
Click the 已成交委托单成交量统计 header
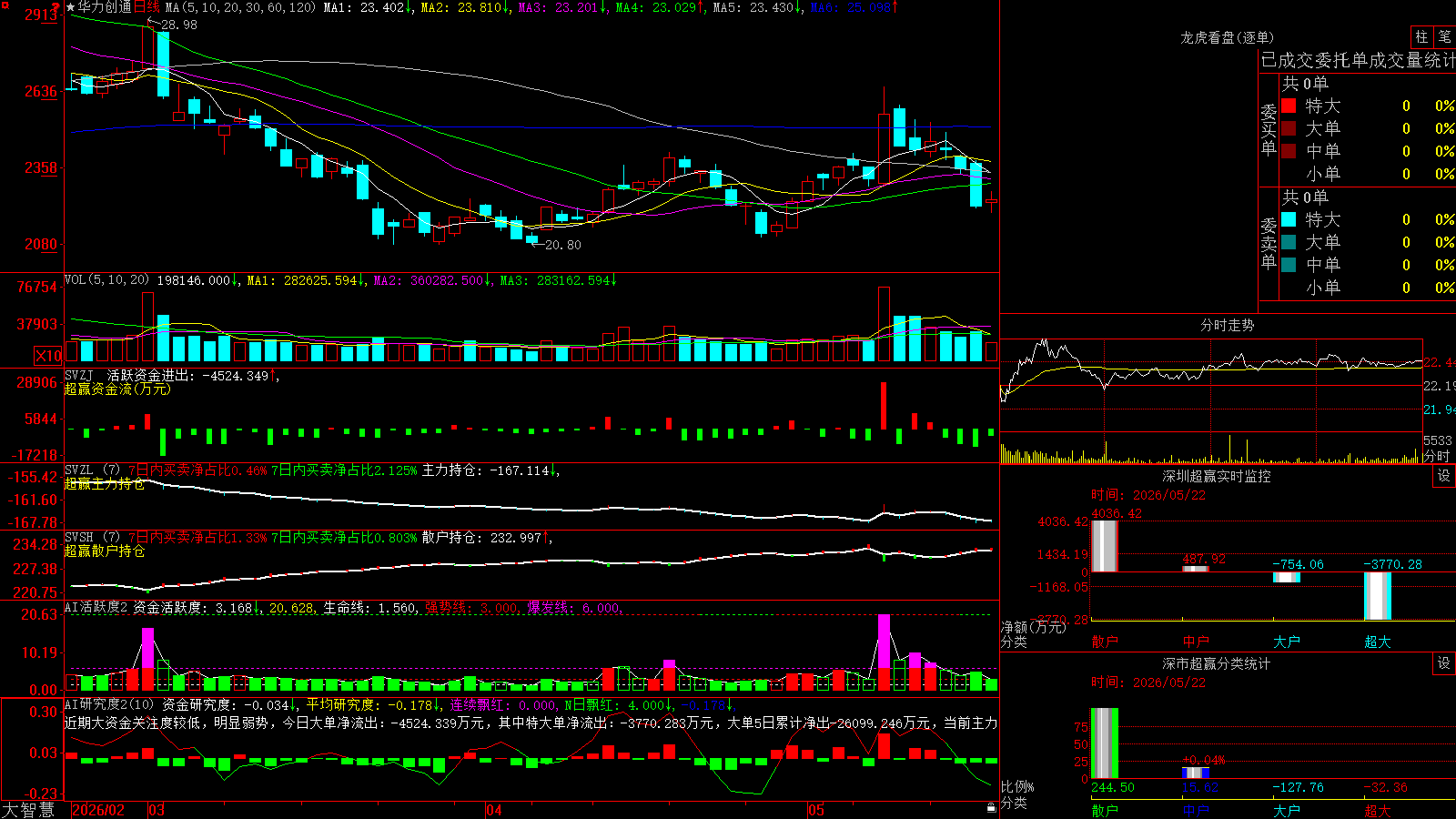coord(1358,60)
